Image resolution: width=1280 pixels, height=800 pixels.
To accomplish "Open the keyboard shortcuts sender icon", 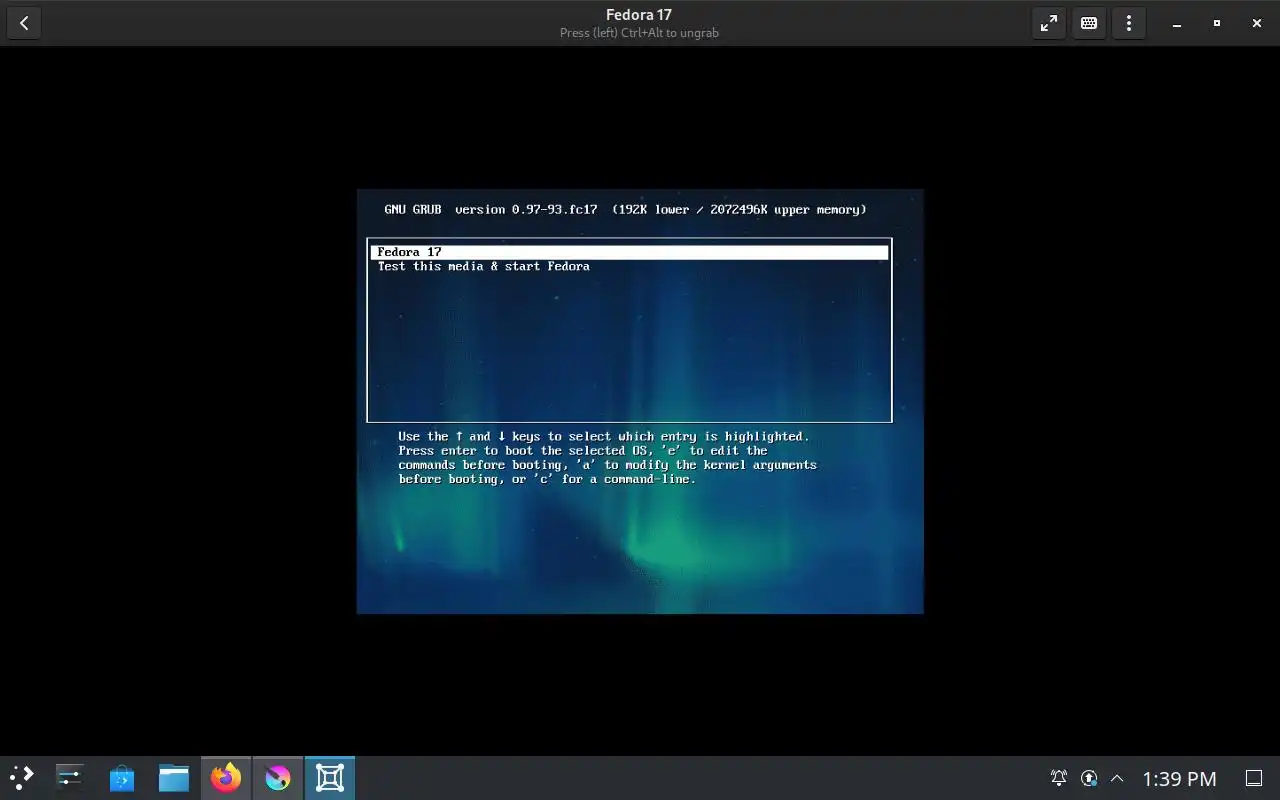I will (x=1089, y=23).
